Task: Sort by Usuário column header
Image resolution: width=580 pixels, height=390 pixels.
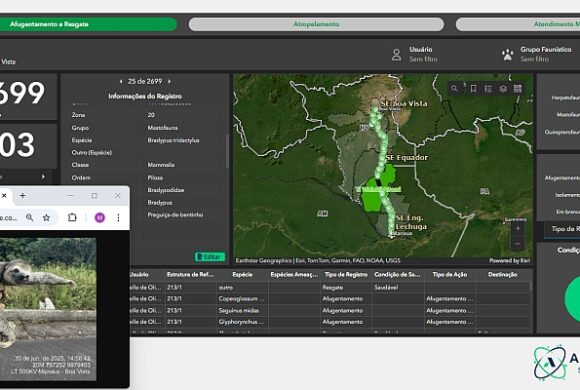Action: 139,275
